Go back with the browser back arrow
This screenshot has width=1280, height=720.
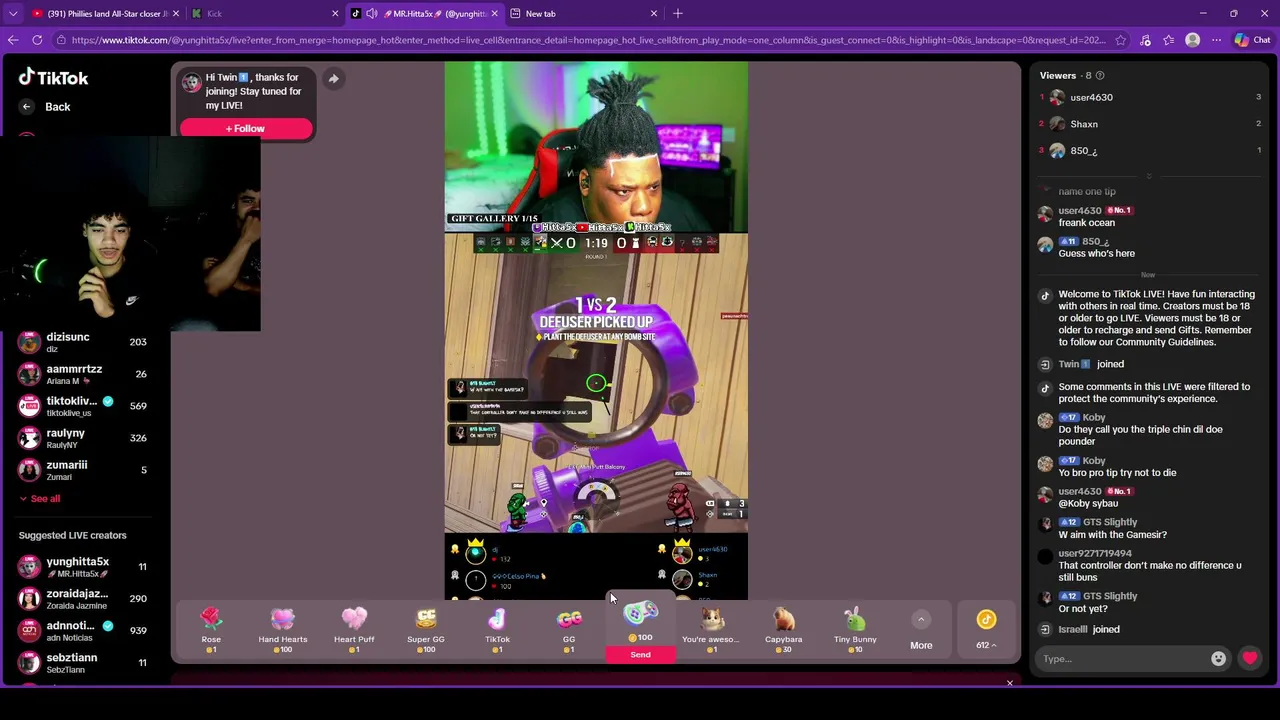pos(13,40)
